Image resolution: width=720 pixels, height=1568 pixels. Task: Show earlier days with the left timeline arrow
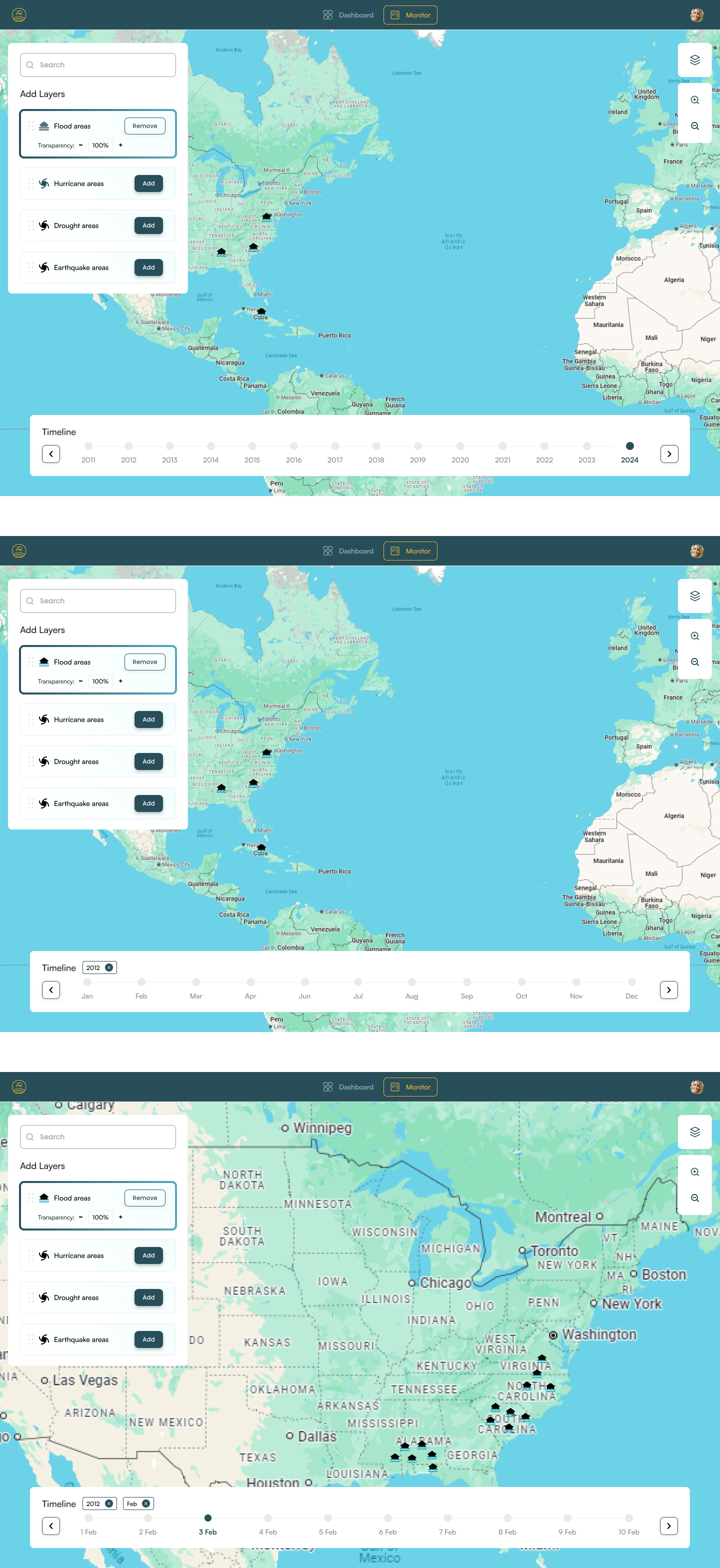click(51, 1526)
